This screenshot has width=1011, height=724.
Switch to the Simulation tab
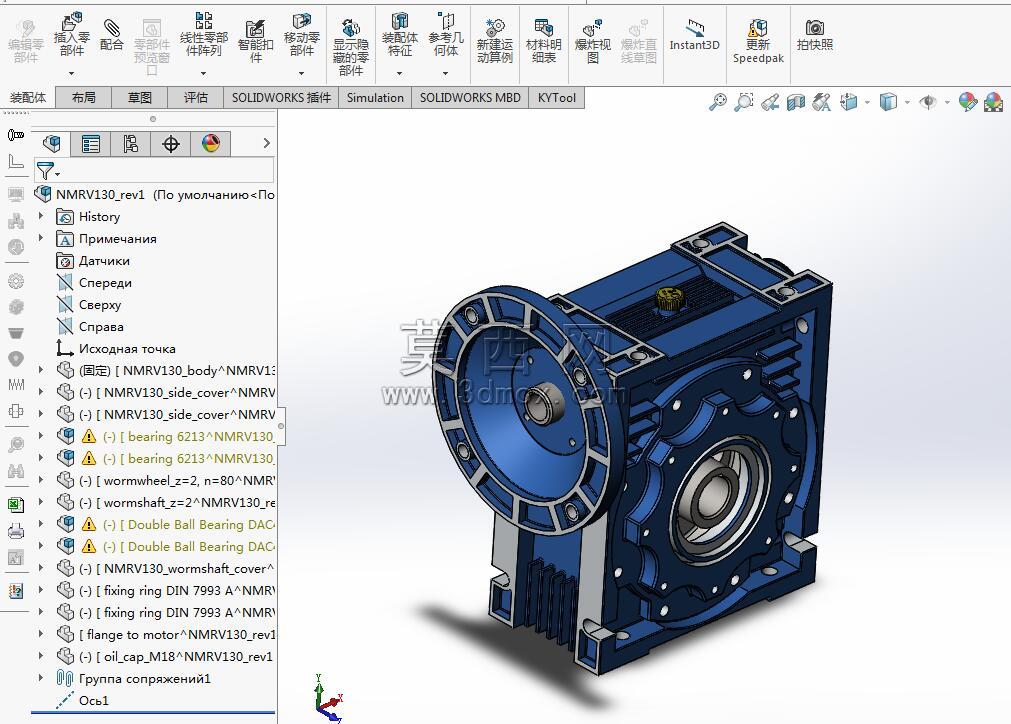point(375,97)
